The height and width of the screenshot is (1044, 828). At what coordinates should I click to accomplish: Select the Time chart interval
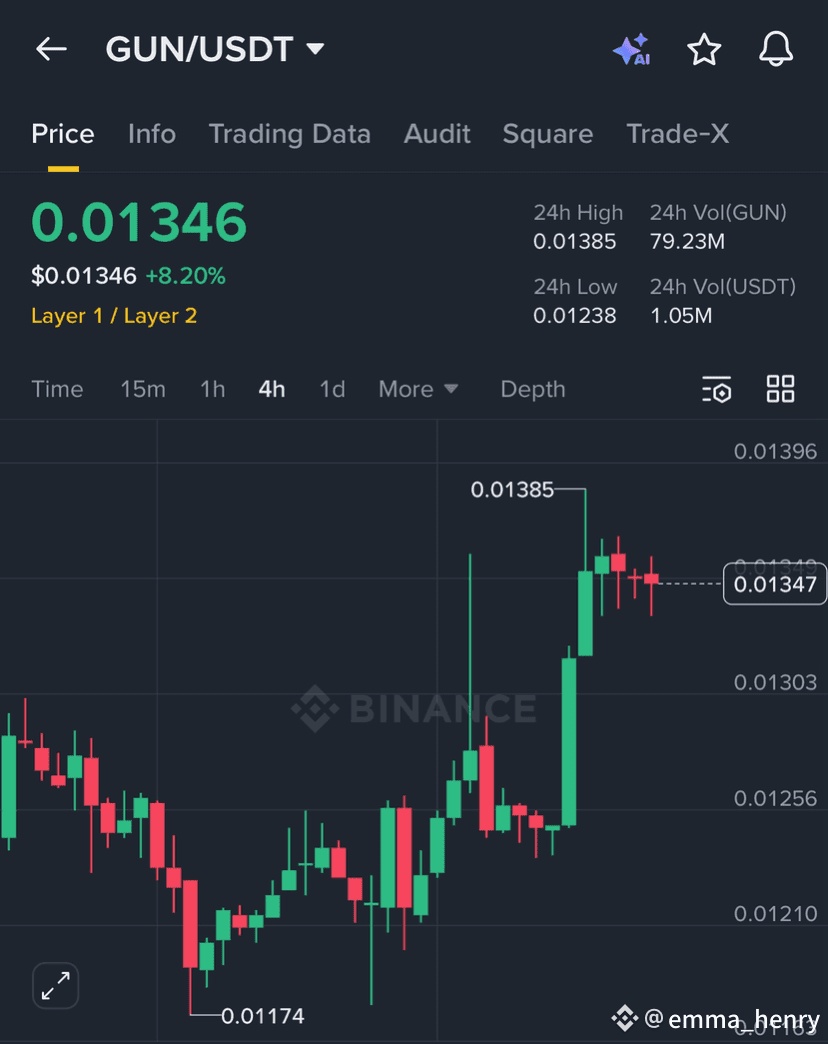pyautogui.click(x=57, y=389)
